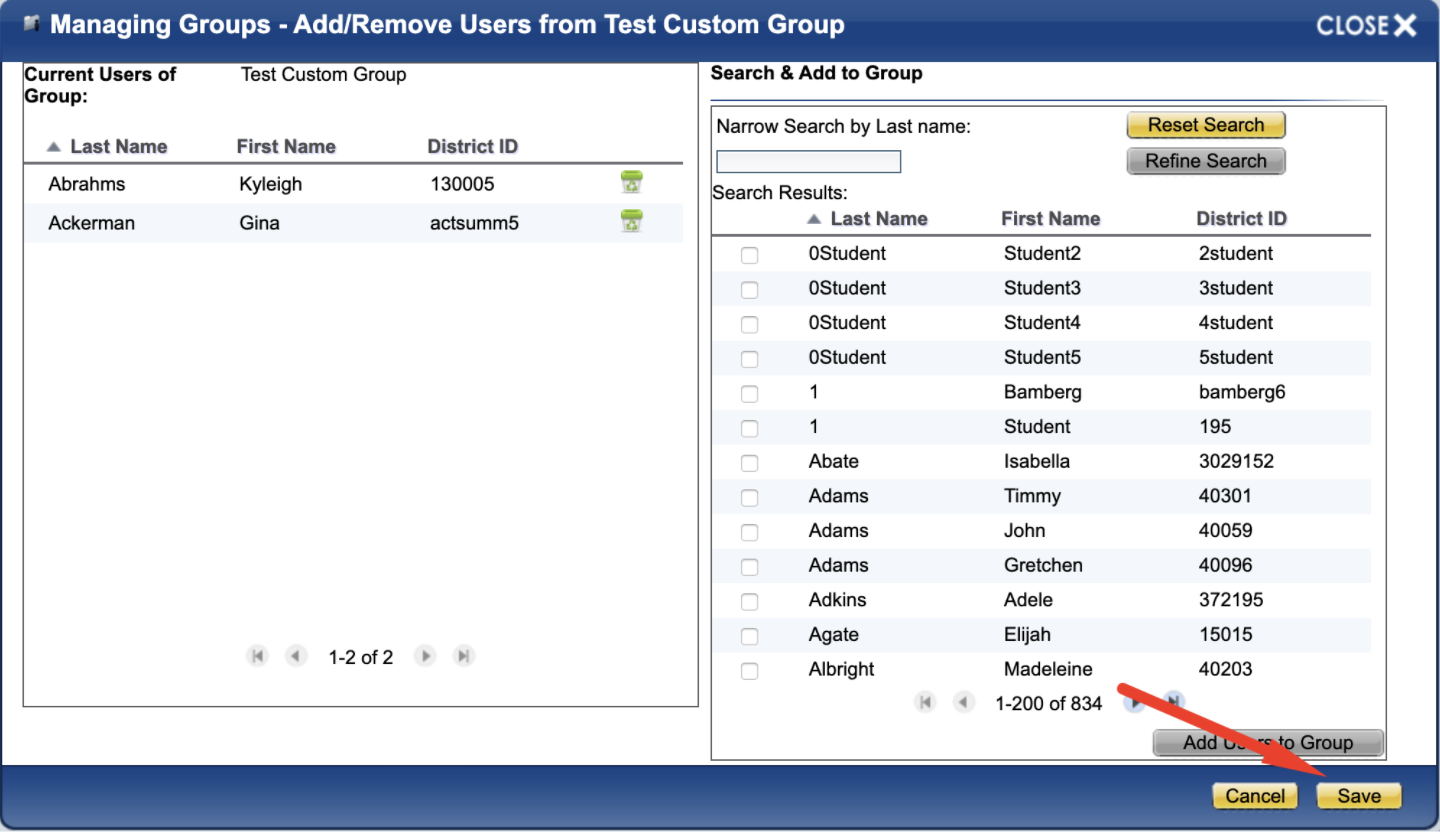Sort search results by First Name header
Image resolution: width=1440 pixels, height=832 pixels.
tap(1050, 219)
